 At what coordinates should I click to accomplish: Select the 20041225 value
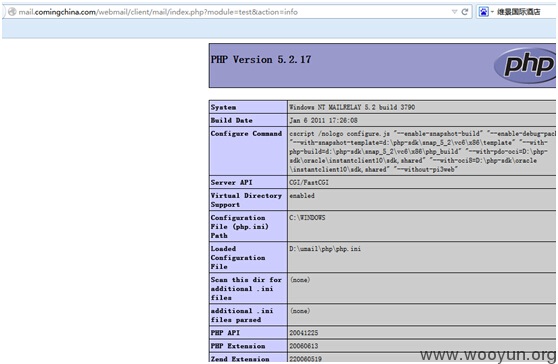(304, 333)
